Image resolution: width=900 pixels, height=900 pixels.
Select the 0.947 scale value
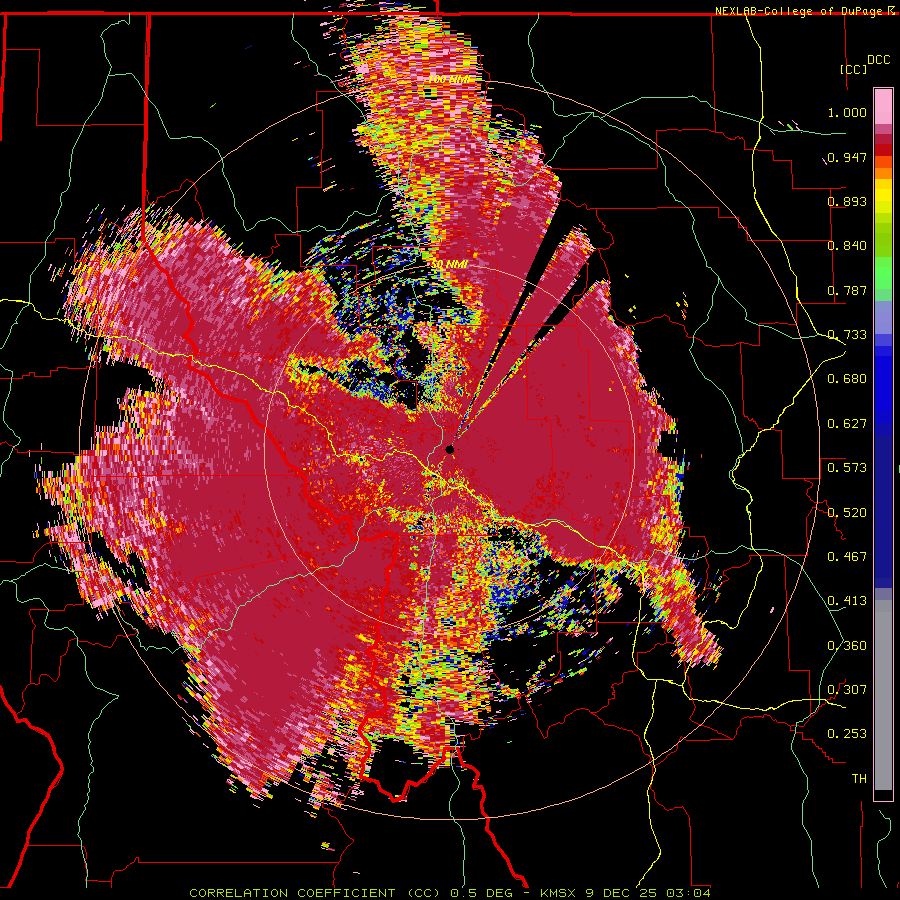[847, 157]
